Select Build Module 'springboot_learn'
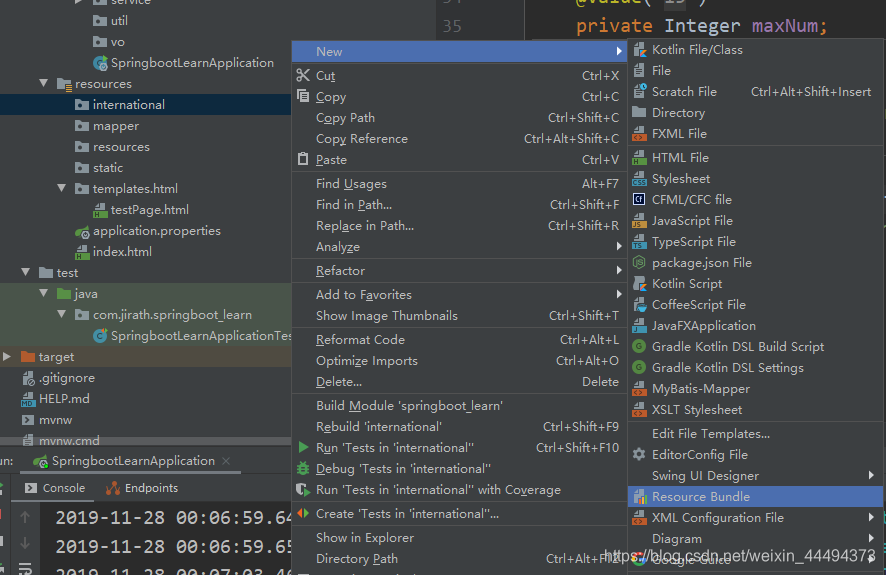Image resolution: width=886 pixels, height=575 pixels. pos(459,406)
